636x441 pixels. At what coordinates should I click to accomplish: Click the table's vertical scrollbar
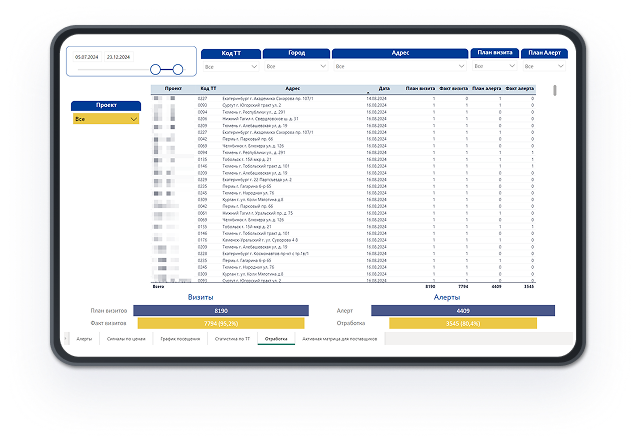pos(555,90)
